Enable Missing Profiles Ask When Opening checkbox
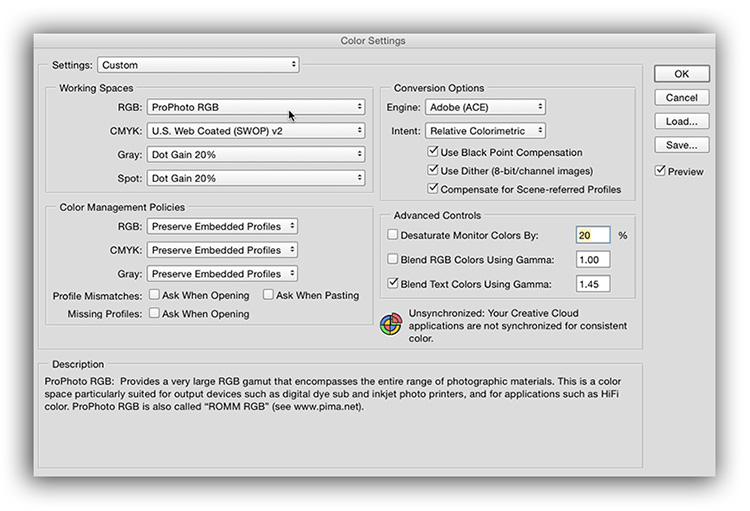The height and width of the screenshot is (511, 750). [x=154, y=313]
